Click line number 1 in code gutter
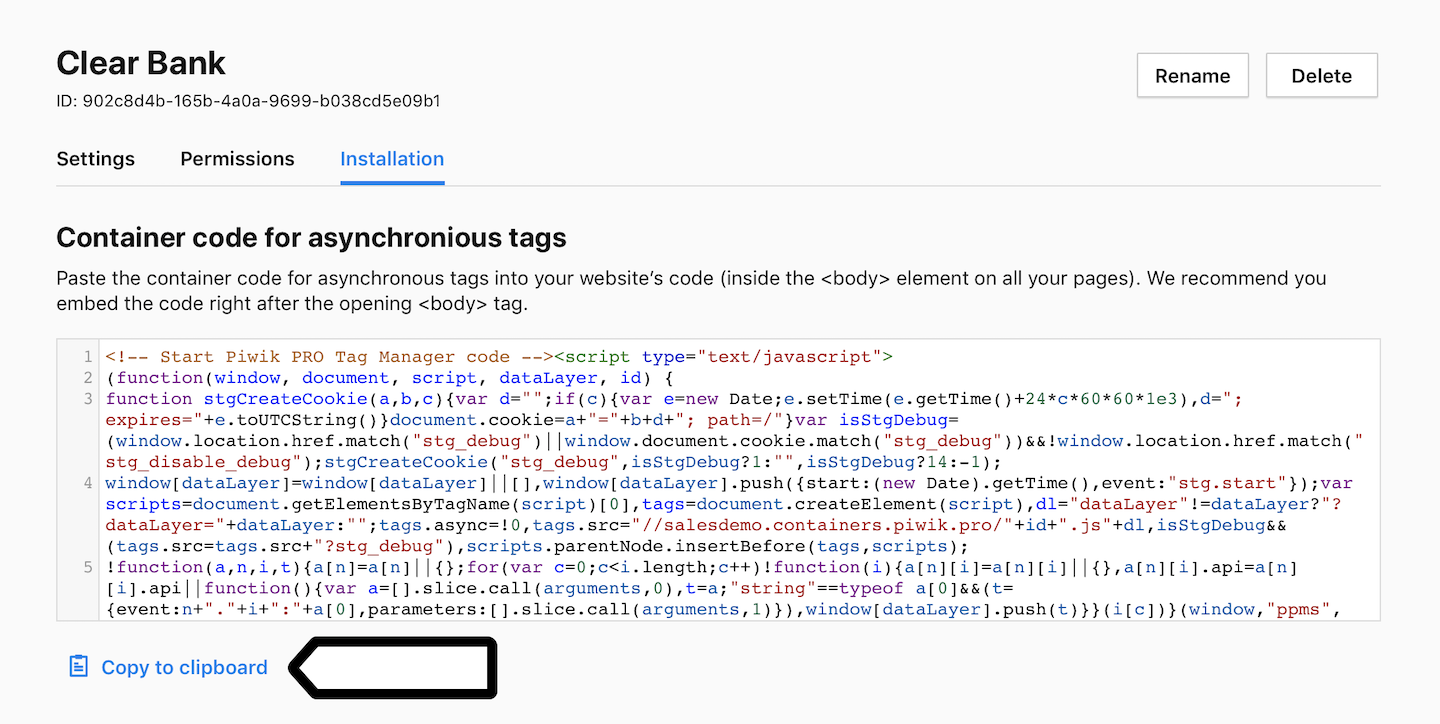 point(88,357)
